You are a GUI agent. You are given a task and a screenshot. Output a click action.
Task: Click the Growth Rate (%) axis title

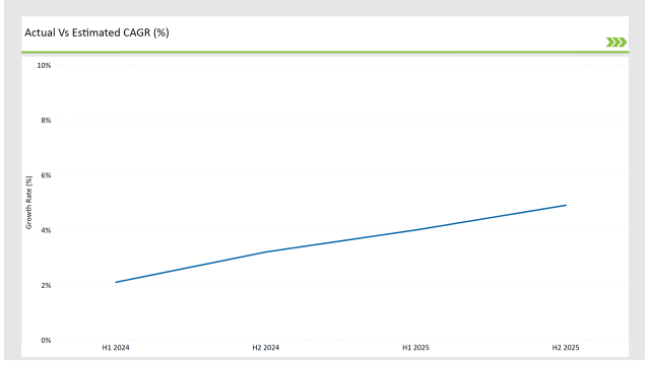click(29, 202)
